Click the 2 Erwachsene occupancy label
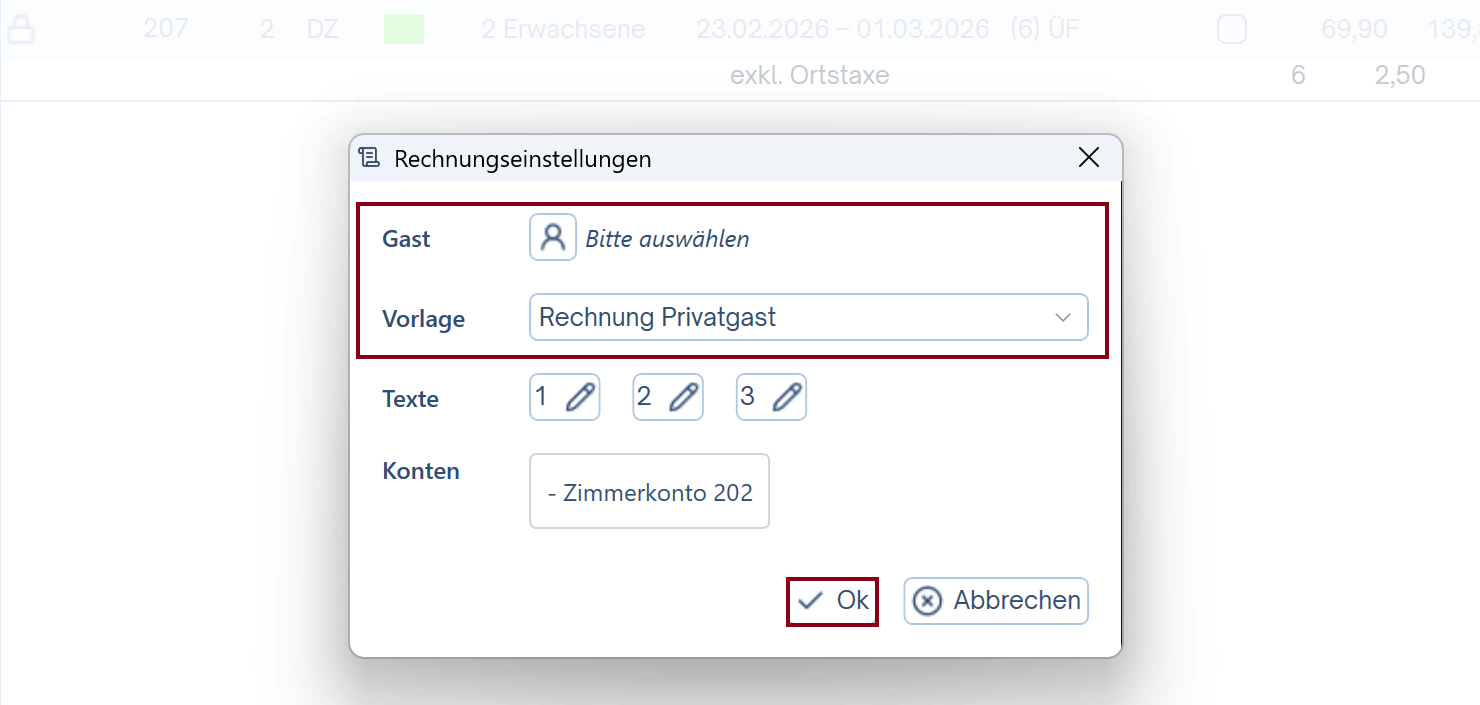The width and height of the screenshot is (1480, 705). 562,29
